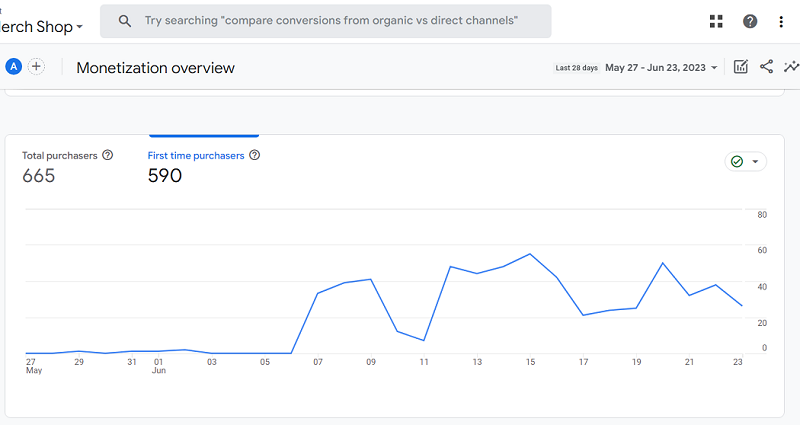Select the All Users 'A' segment badge
The image size is (800, 425).
pos(14,67)
